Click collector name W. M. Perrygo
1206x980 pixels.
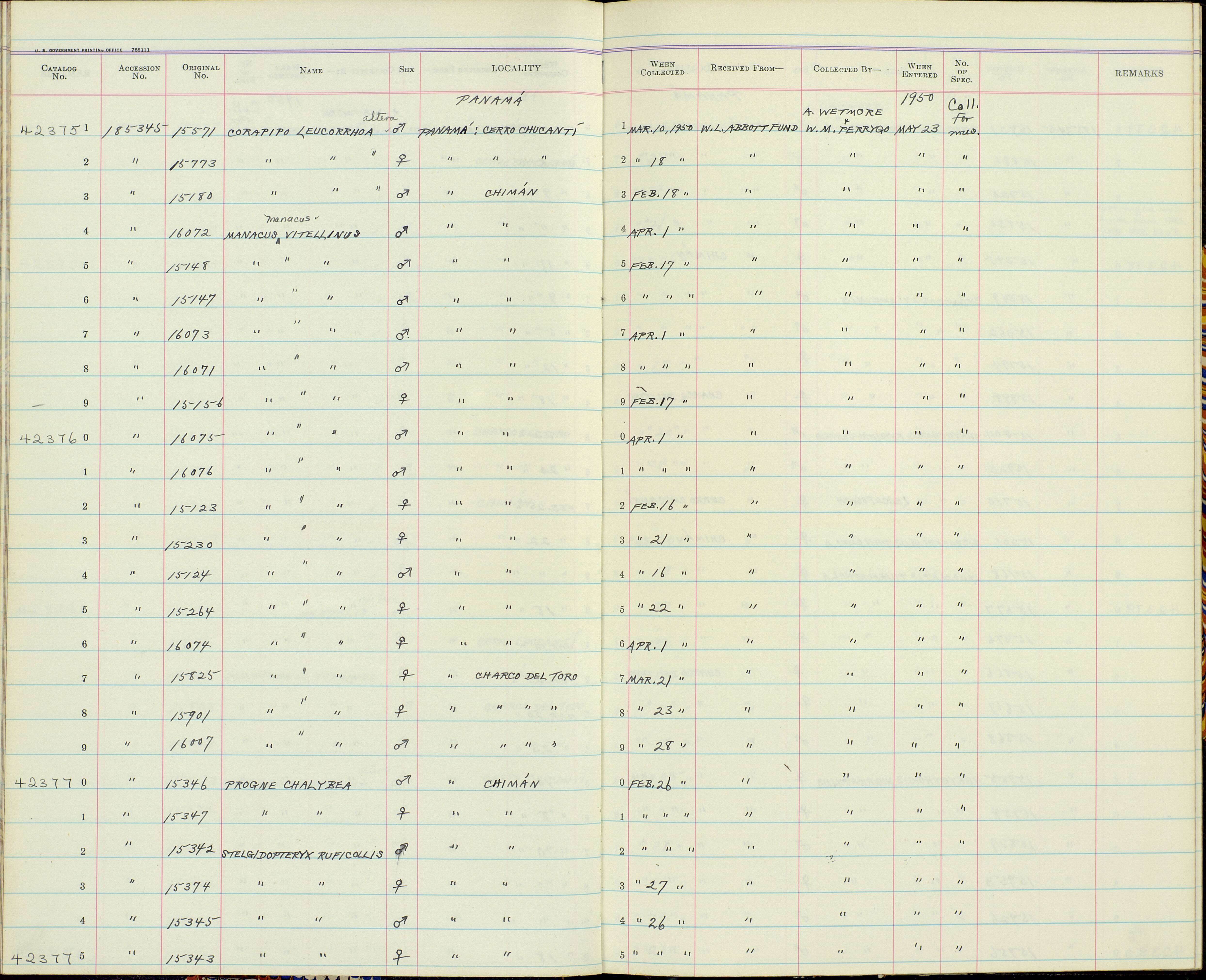847,128
